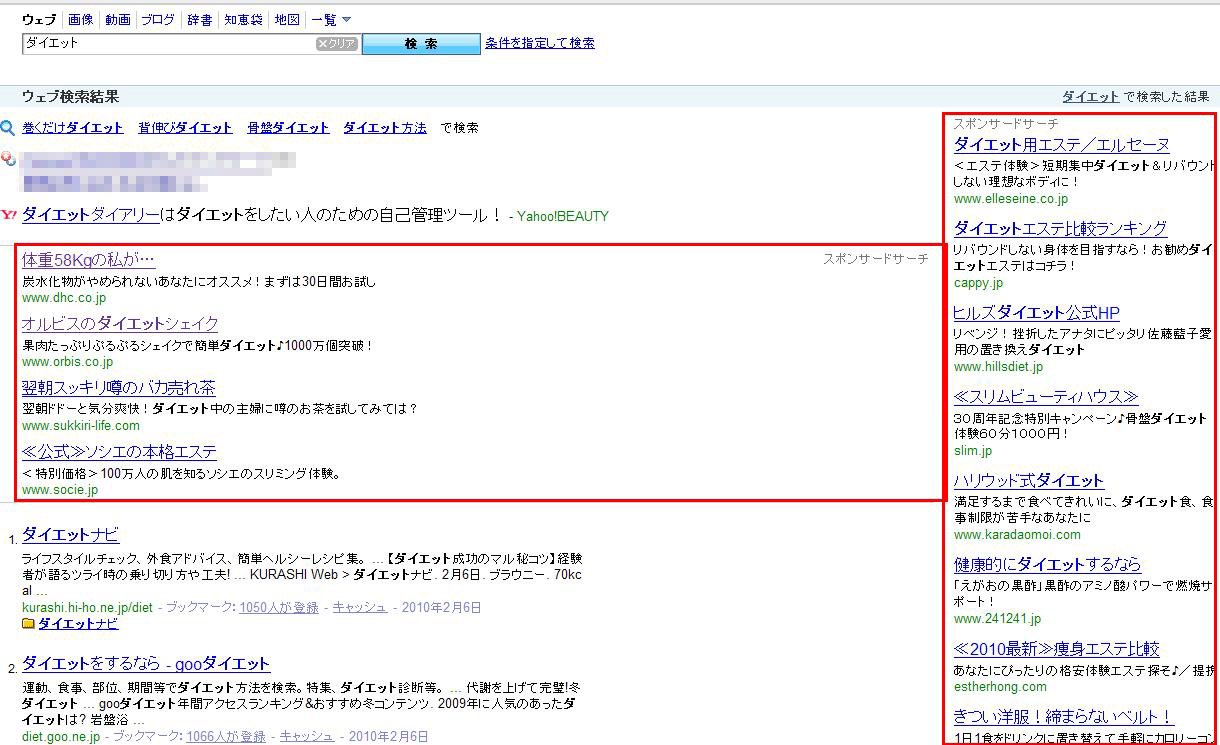Click the Yahoo Y! icon beside ダイエットダイアリー
Image resolution: width=1220 pixels, height=745 pixels.
9,214
